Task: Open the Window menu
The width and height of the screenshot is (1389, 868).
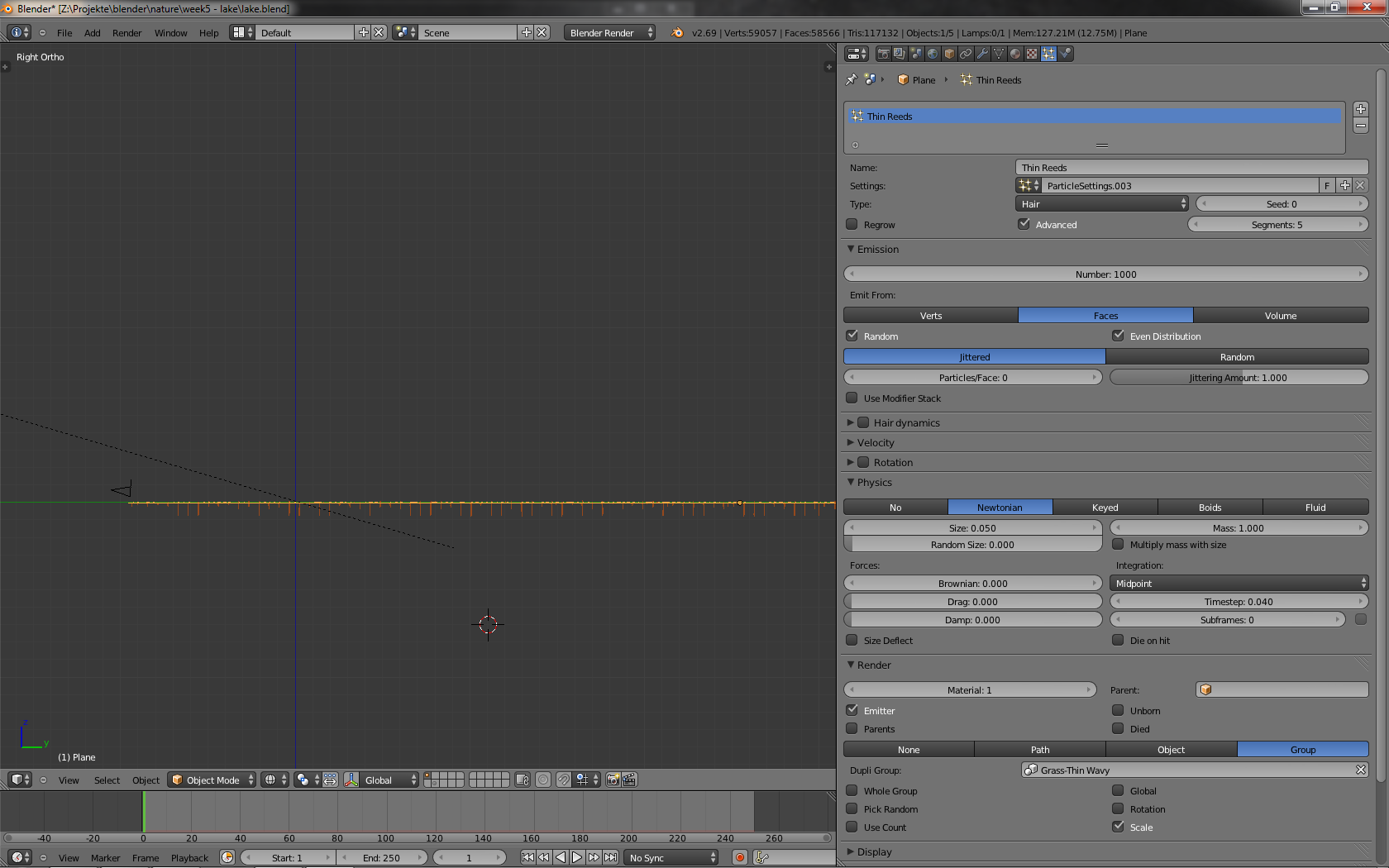Action: [x=170, y=33]
